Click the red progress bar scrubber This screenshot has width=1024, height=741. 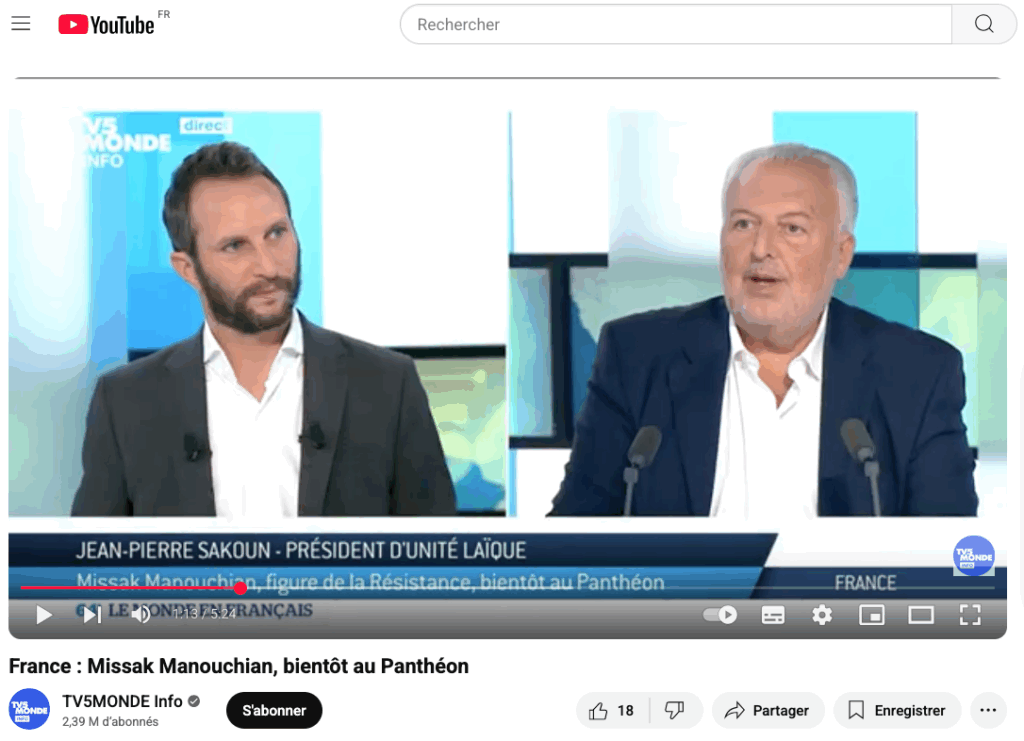pyautogui.click(x=240, y=588)
